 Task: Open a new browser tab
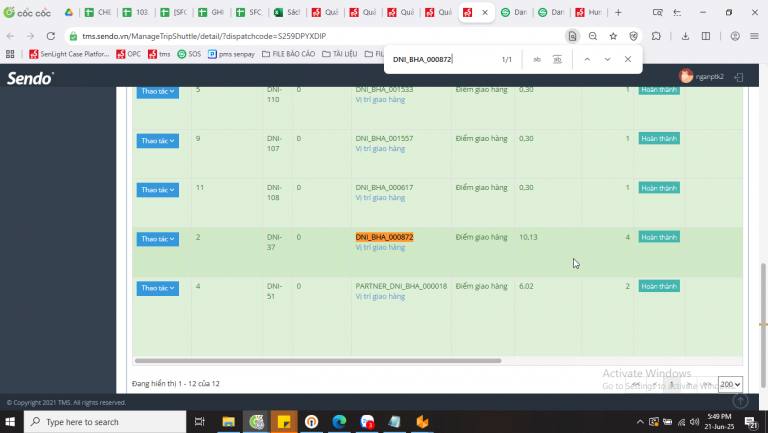(618, 12)
